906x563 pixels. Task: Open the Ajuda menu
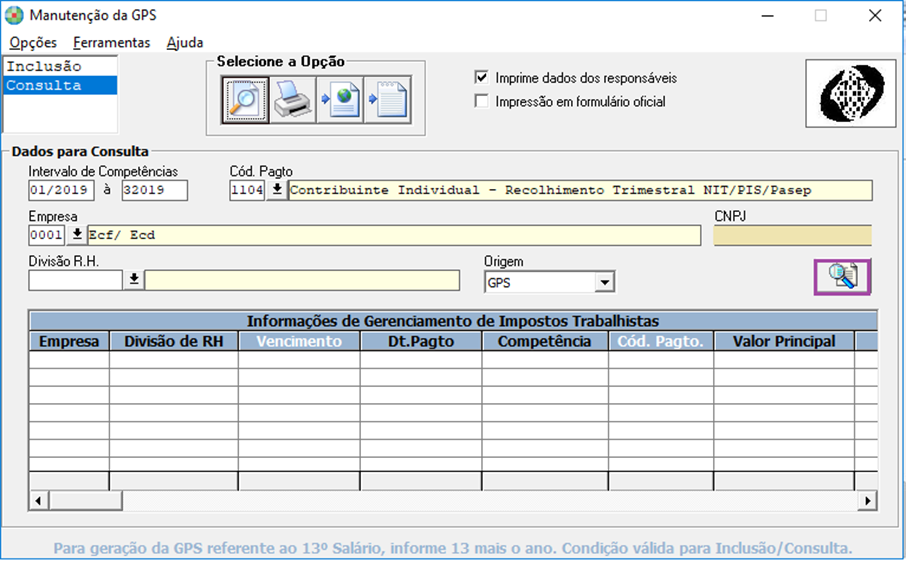[x=185, y=43]
